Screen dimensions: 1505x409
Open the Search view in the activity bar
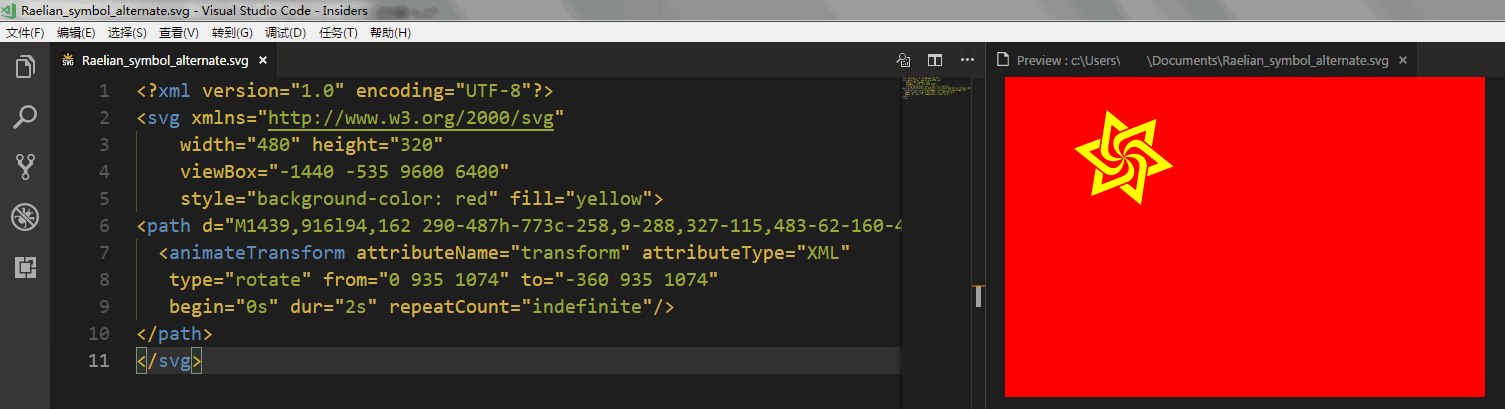tap(25, 117)
